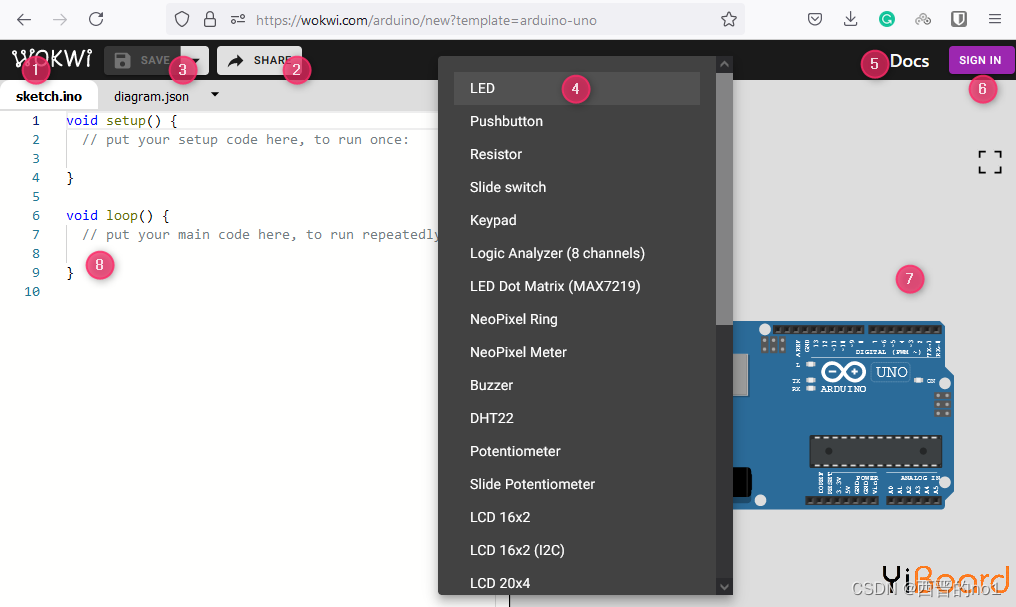Select LCD 16x2 (I2C) from the list
This screenshot has width=1016, height=607.
coord(577,551)
